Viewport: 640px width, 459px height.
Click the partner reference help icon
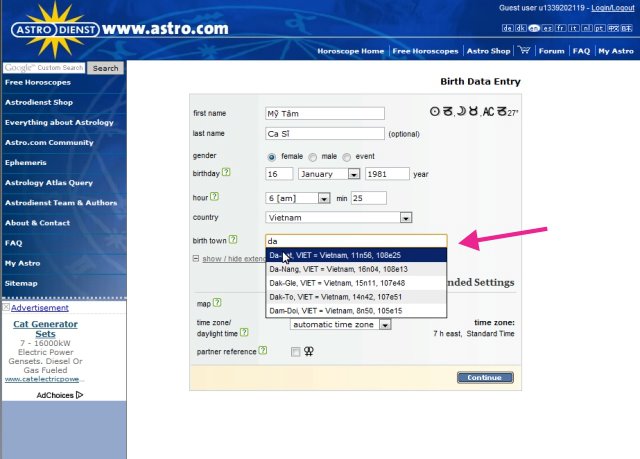[262, 350]
